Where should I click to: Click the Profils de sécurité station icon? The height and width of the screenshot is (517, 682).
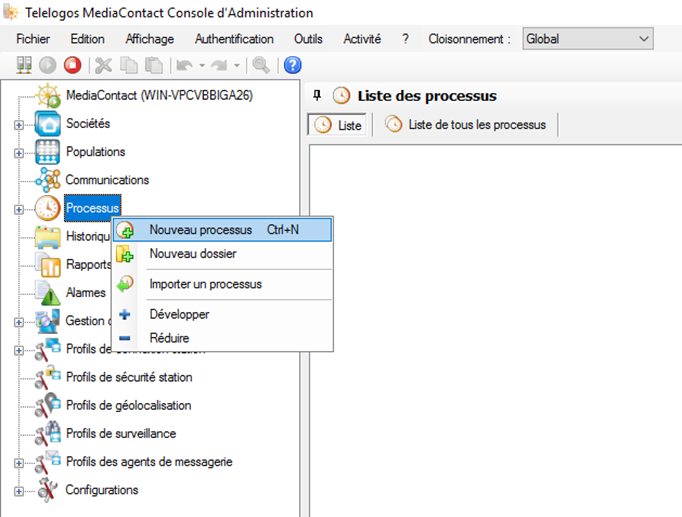tap(48, 377)
